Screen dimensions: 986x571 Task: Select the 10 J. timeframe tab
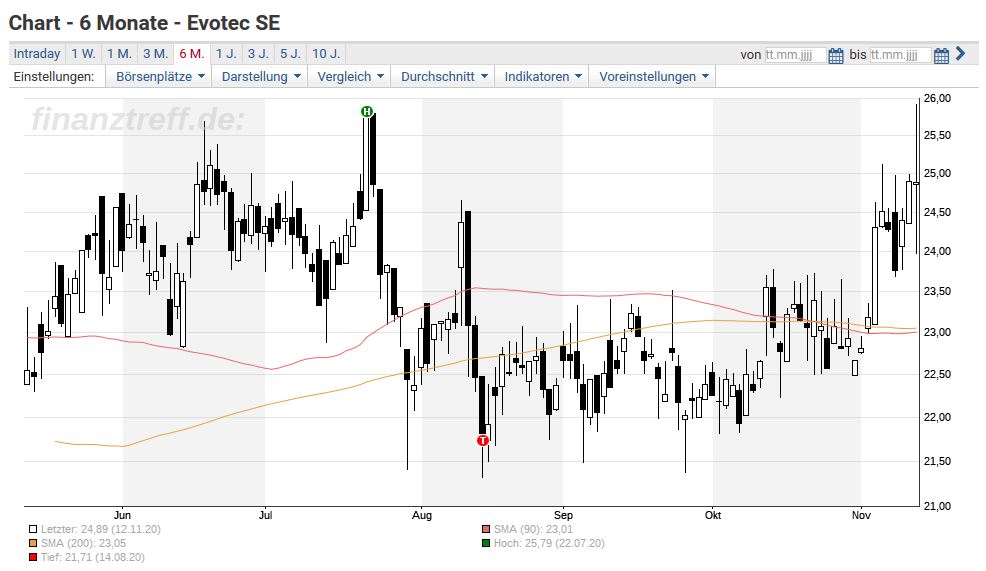[326, 53]
